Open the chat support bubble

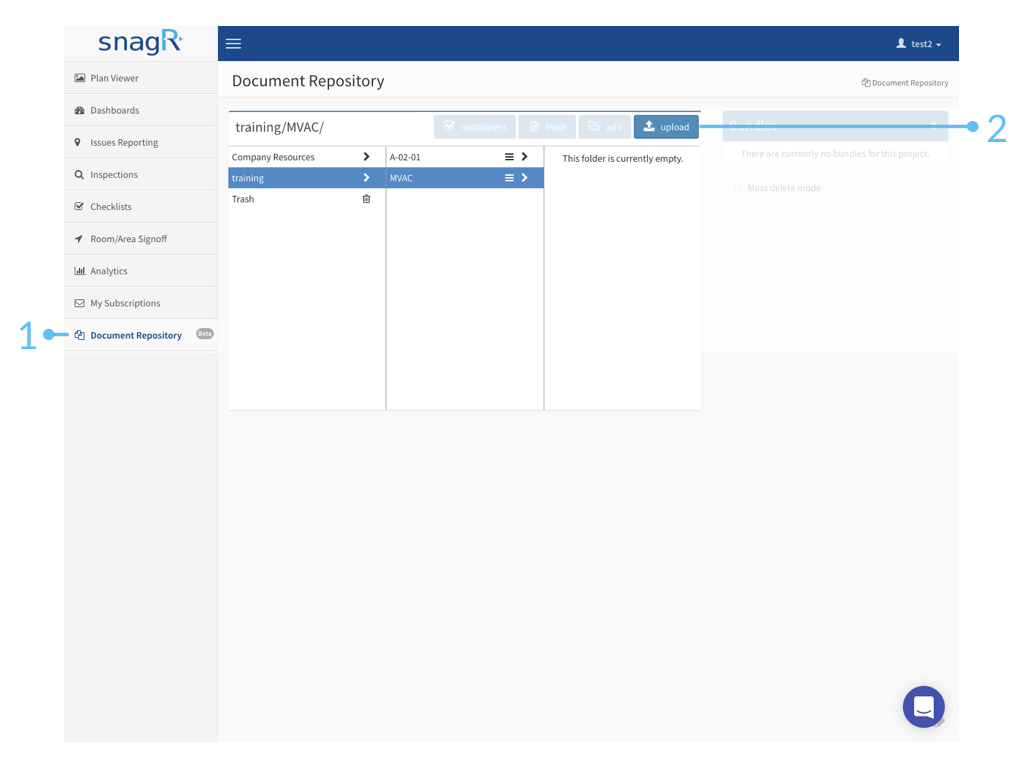coord(923,707)
